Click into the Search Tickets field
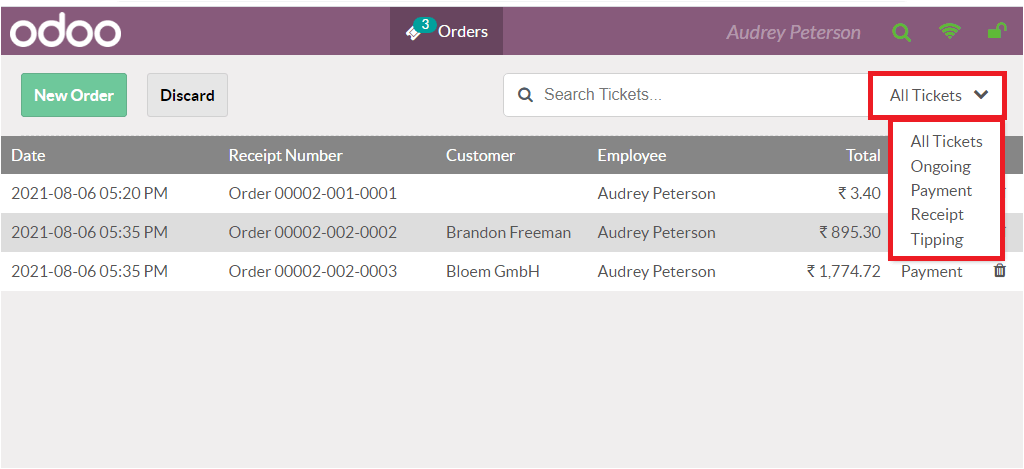Screen dimensions: 1024x469 700,96
